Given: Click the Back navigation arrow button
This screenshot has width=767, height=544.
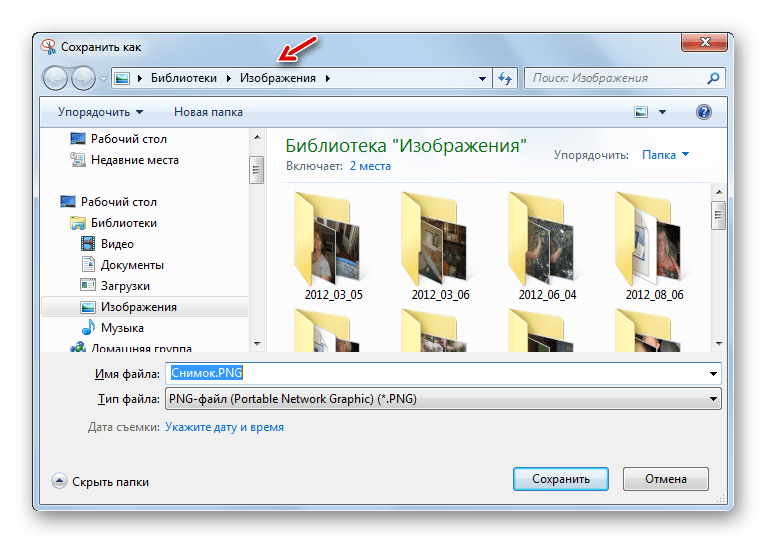Looking at the screenshot, I should (x=55, y=78).
